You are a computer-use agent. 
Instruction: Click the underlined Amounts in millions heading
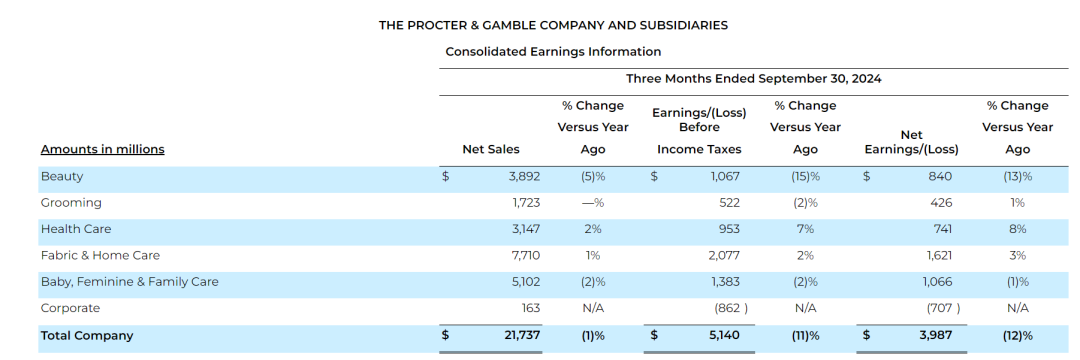point(103,149)
